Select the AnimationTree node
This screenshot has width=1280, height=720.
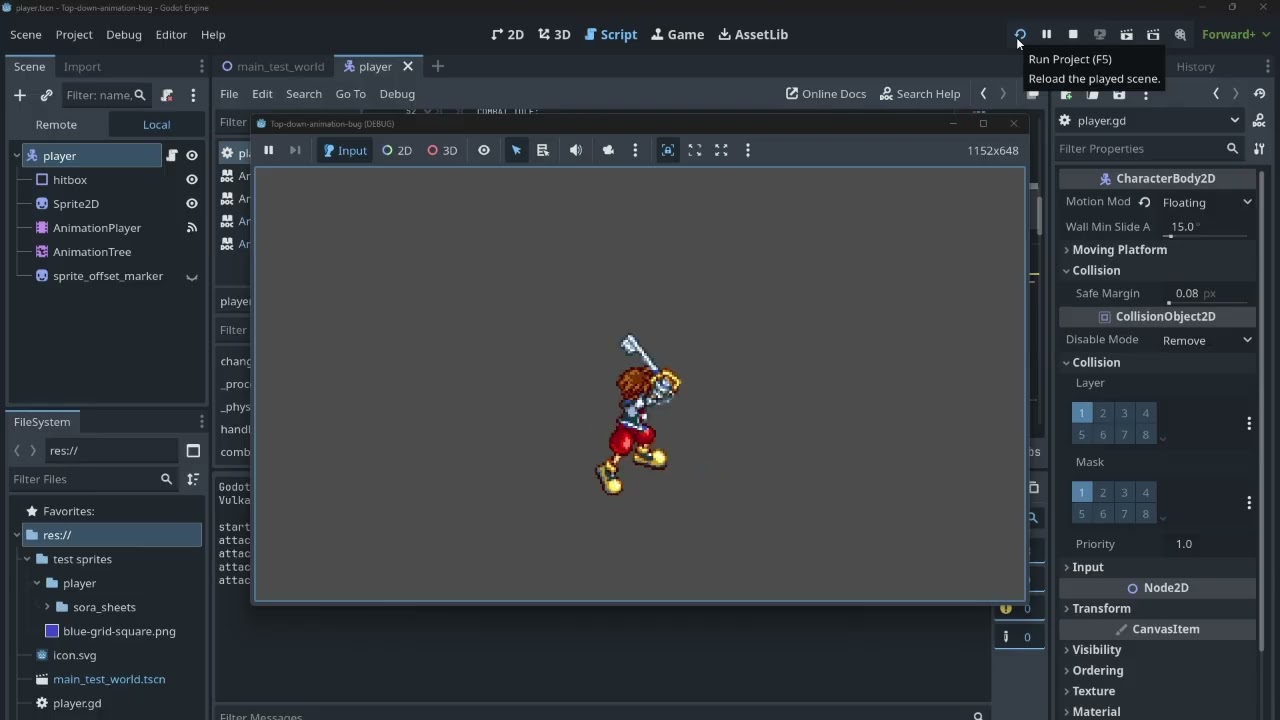pos(92,252)
